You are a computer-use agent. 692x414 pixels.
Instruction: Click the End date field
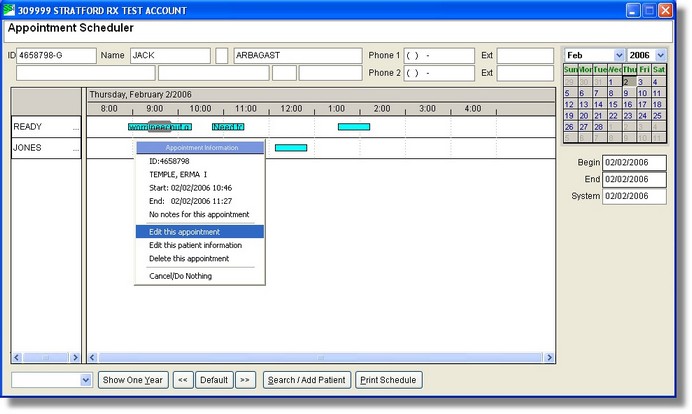[634, 179]
